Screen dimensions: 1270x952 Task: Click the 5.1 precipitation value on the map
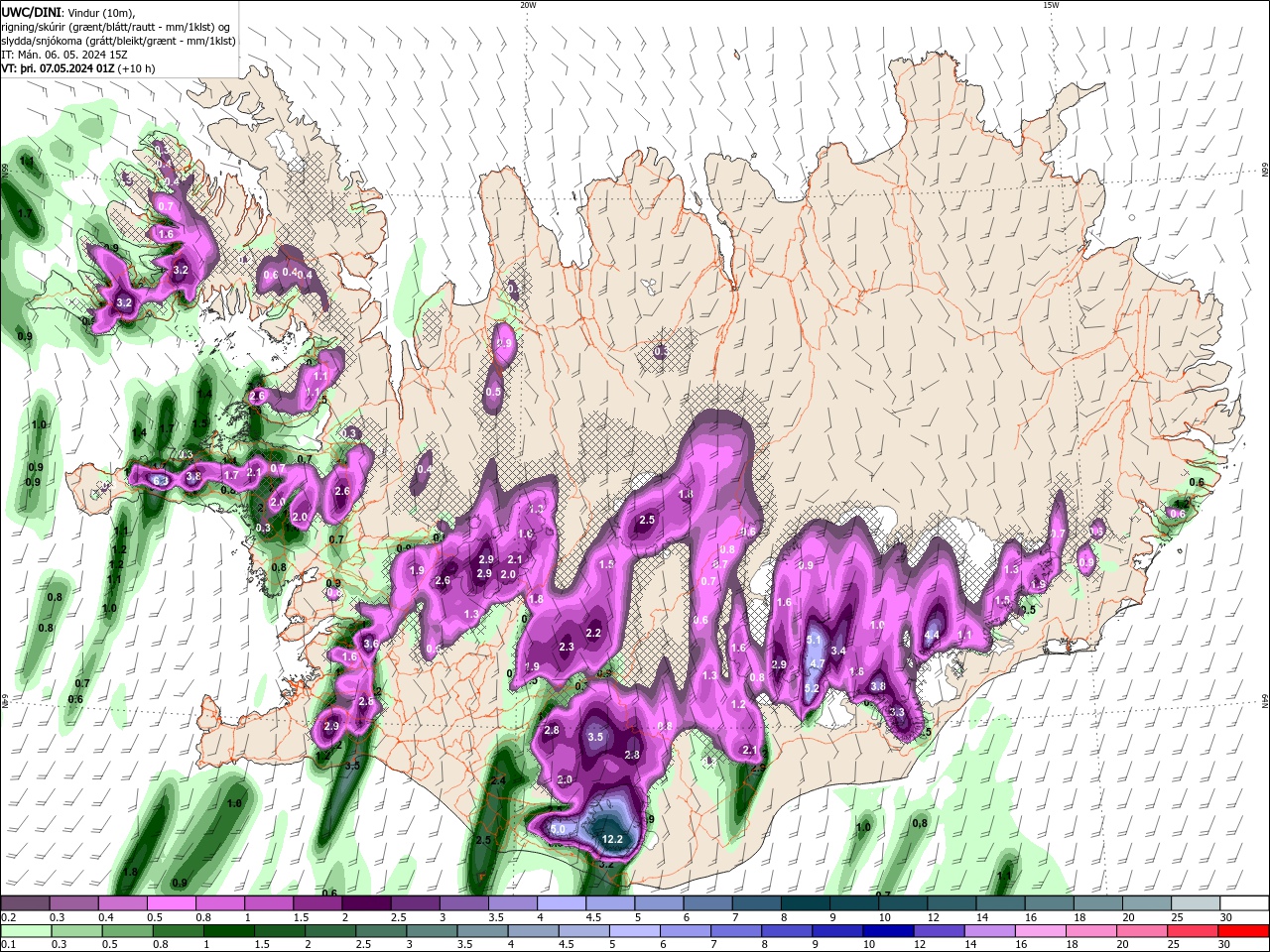[x=815, y=641]
